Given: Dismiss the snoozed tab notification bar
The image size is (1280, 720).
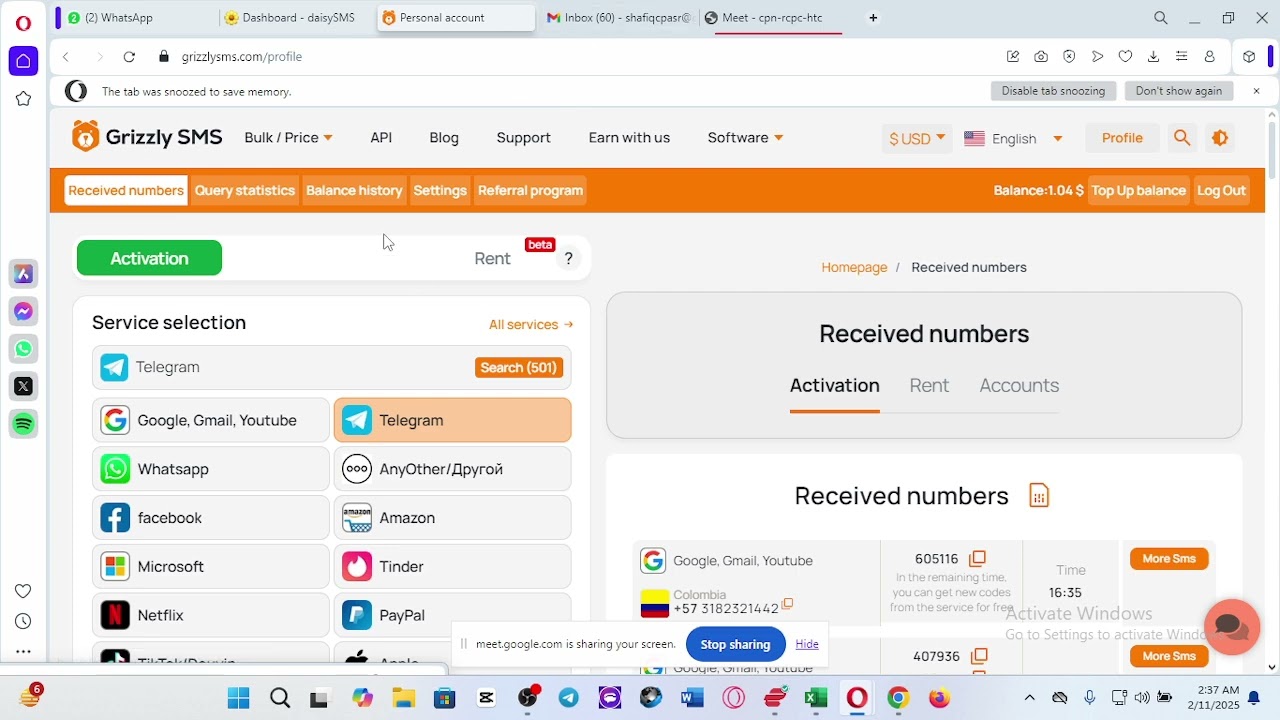Looking at the screenshot, I should pos(1257,91).
